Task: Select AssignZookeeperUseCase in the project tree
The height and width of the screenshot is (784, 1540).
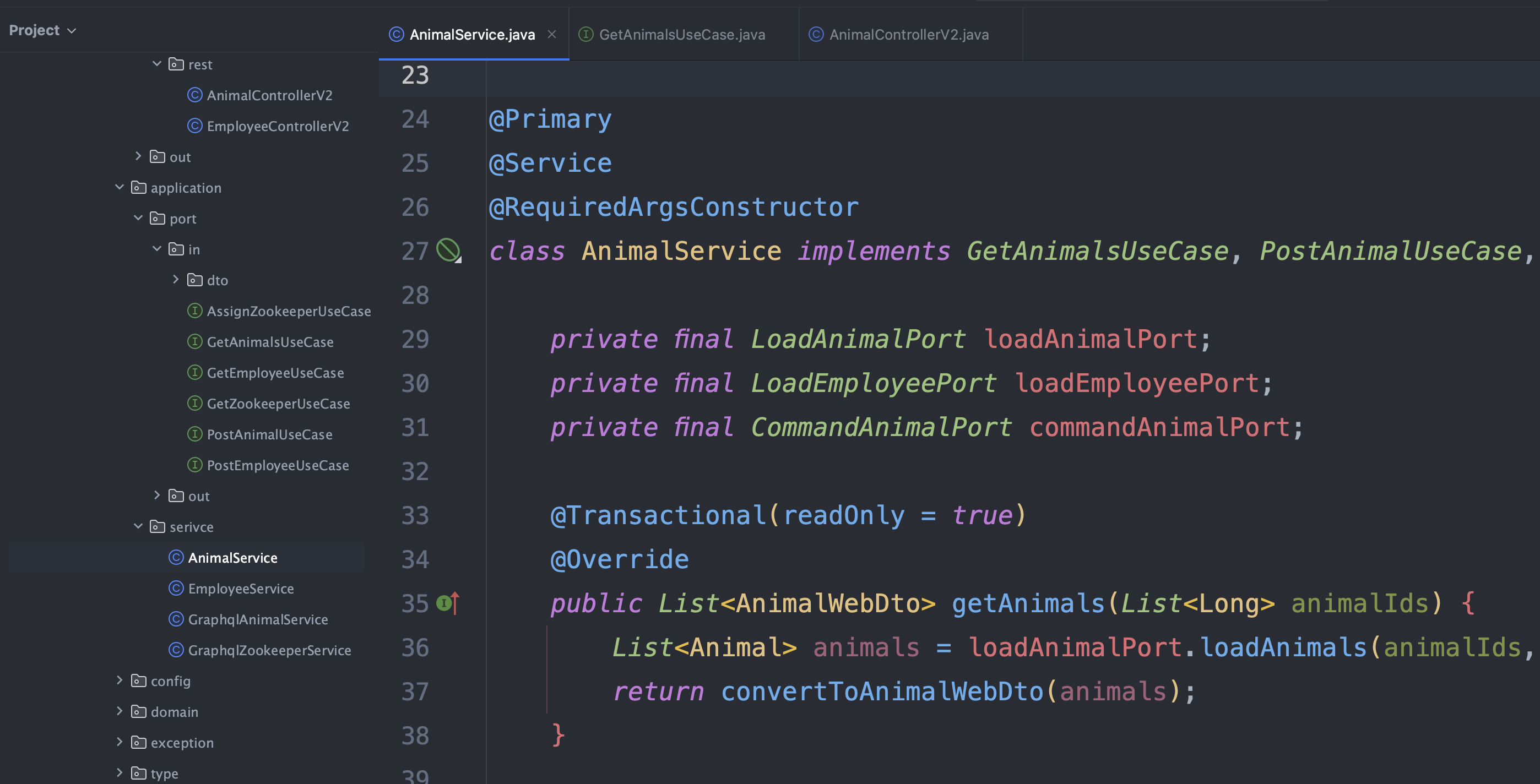Action: click(x=288, y=311)
